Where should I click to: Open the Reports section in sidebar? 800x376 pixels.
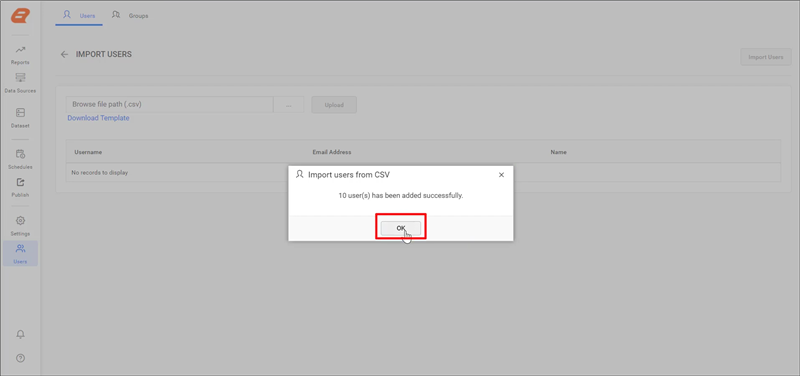[x=20, y=55]
